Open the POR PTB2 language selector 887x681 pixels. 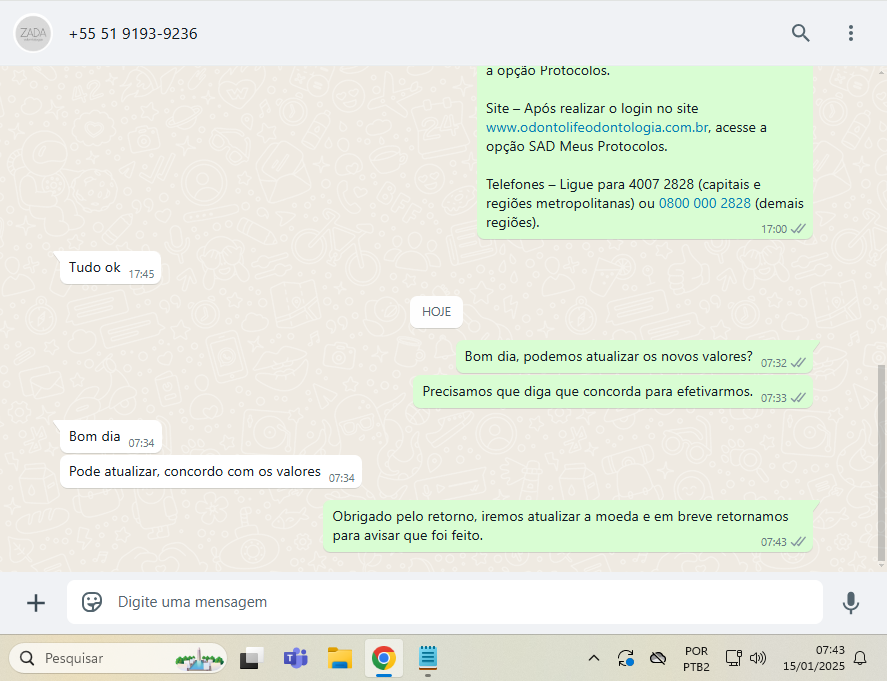coord(696,658)
